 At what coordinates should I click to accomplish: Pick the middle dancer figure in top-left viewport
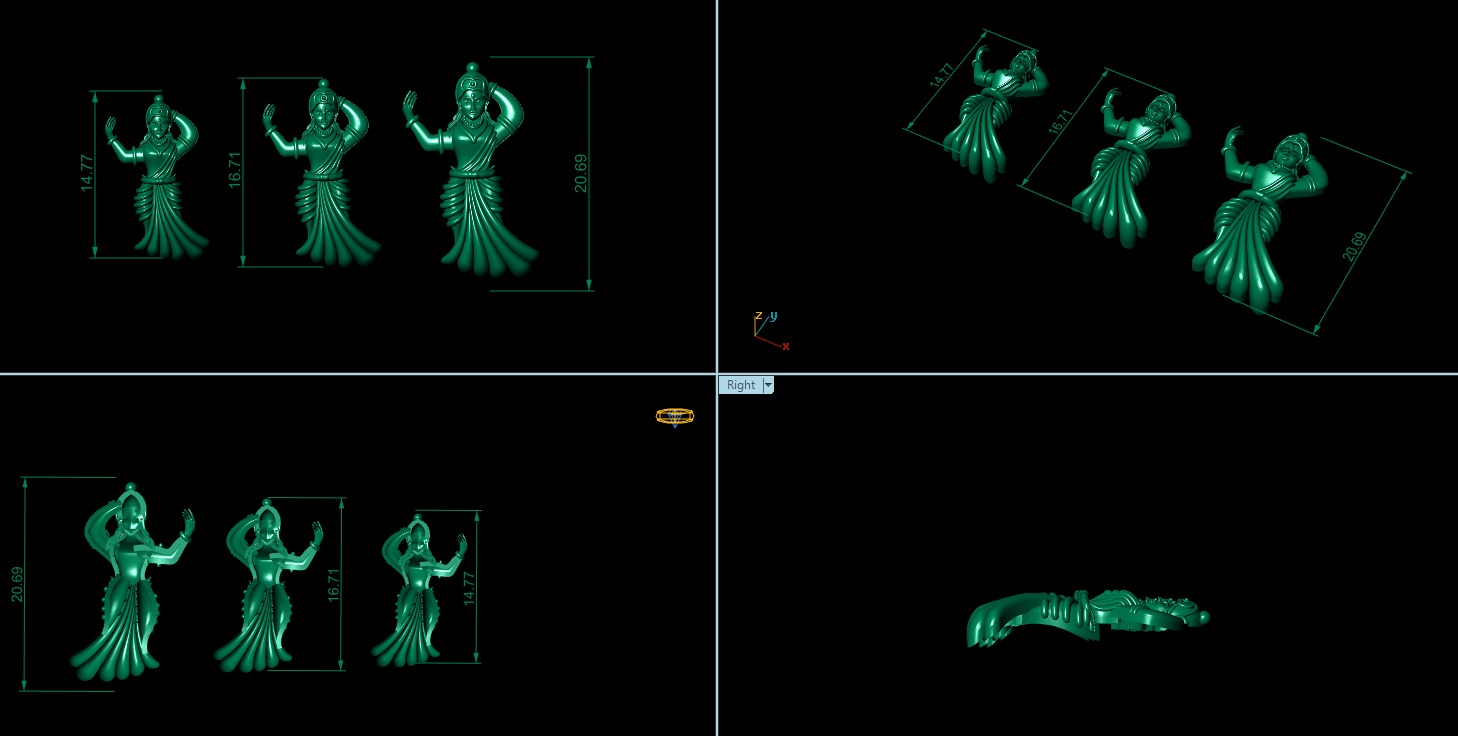pyautogui.click(x=320, y=173)
